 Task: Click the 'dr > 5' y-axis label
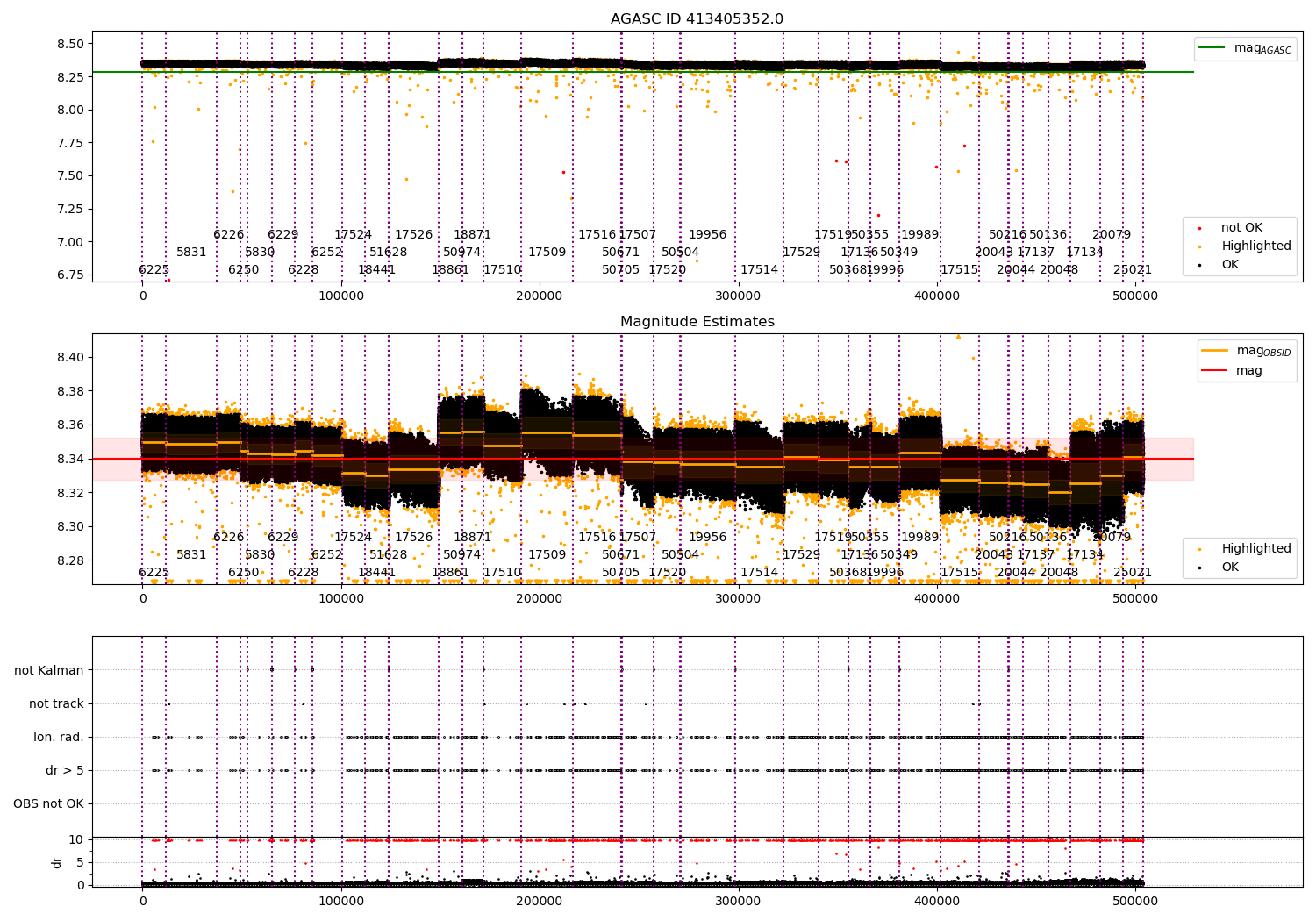coord(65,770)
